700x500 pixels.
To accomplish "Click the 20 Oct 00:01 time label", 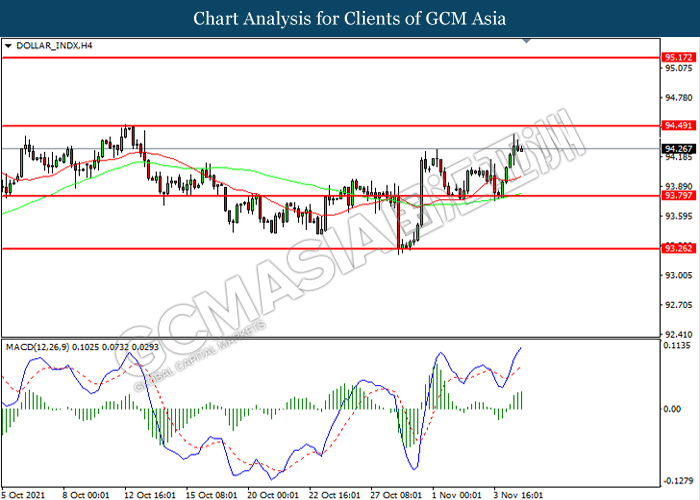I will pyautogui.click(x=272, y=495).
